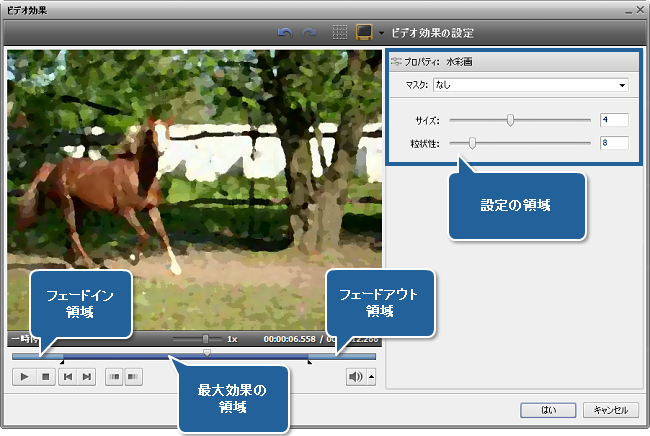
Task: Click the redo arrow icon
Action: point(309,32)
